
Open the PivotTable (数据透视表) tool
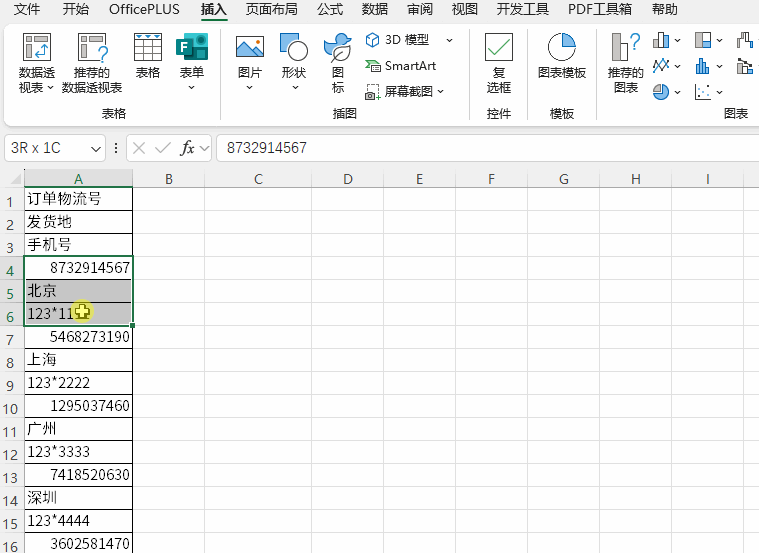tap(37, 63)
